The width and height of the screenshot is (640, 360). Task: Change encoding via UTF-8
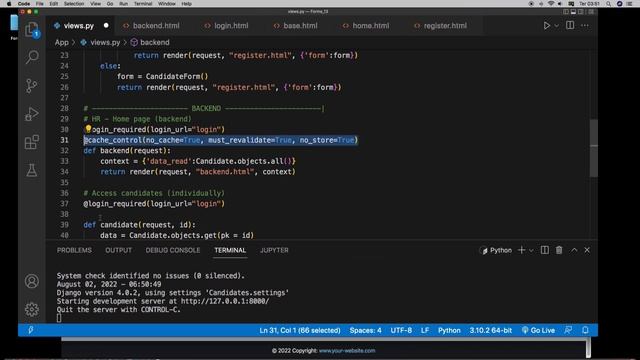tap(401, 330)
